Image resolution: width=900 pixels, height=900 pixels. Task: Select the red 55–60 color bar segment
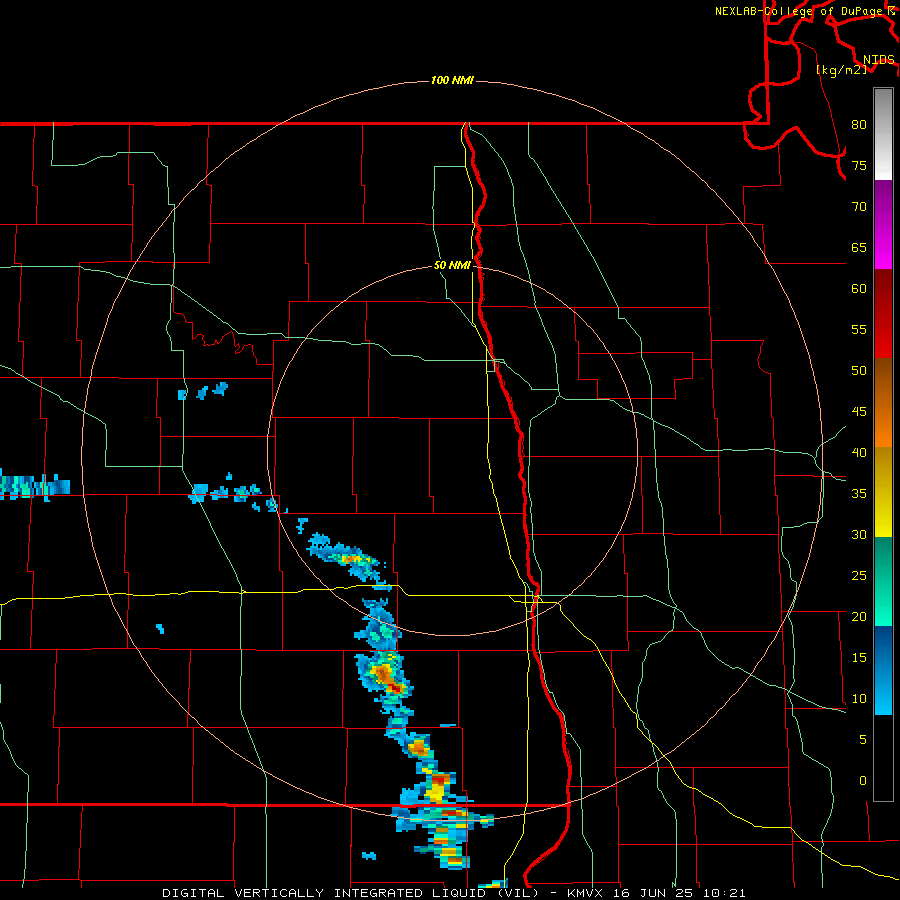(883, 314)
